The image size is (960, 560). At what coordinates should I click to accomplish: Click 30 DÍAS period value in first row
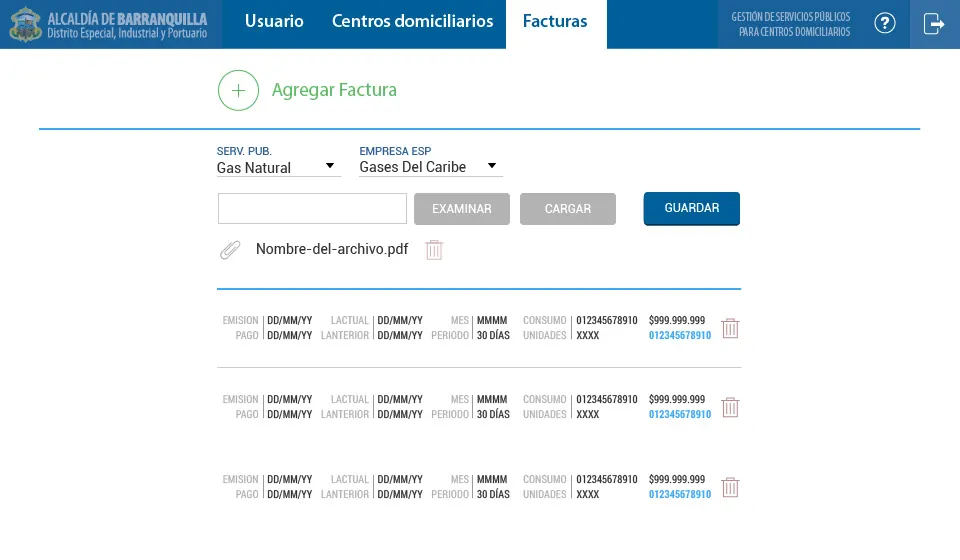pos(493,335)
